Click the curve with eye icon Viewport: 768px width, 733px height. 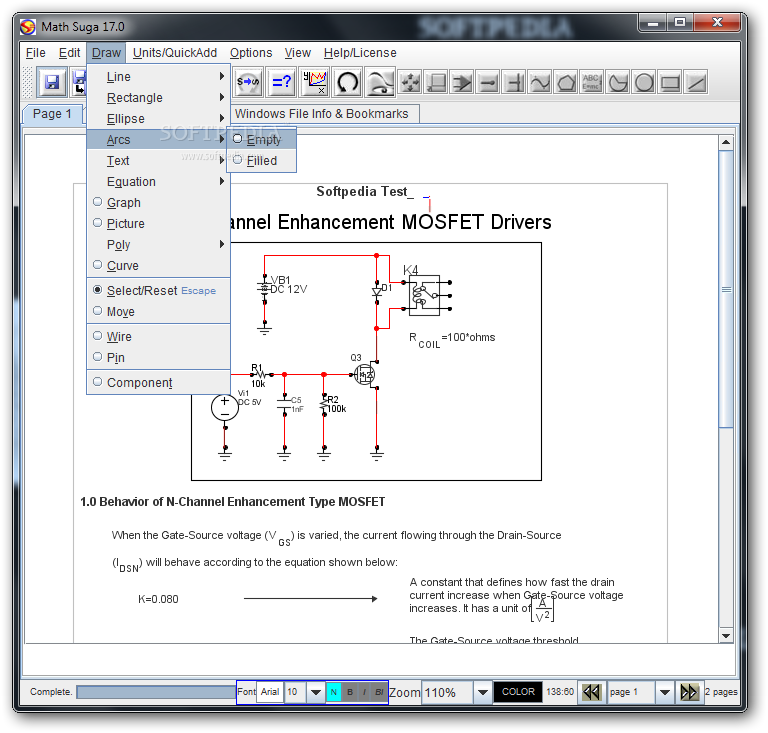[x=381, y=82]
